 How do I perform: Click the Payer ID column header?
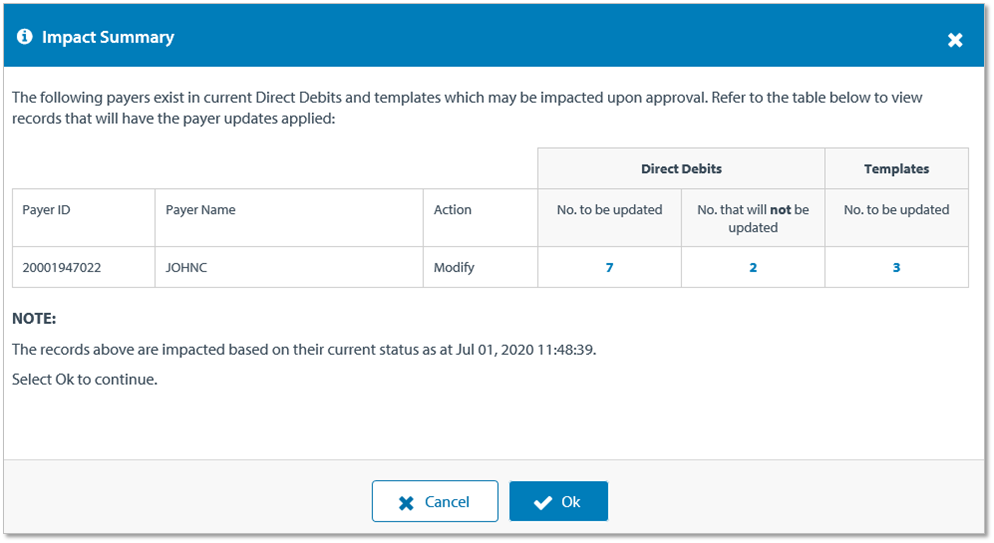pos(46,210)
